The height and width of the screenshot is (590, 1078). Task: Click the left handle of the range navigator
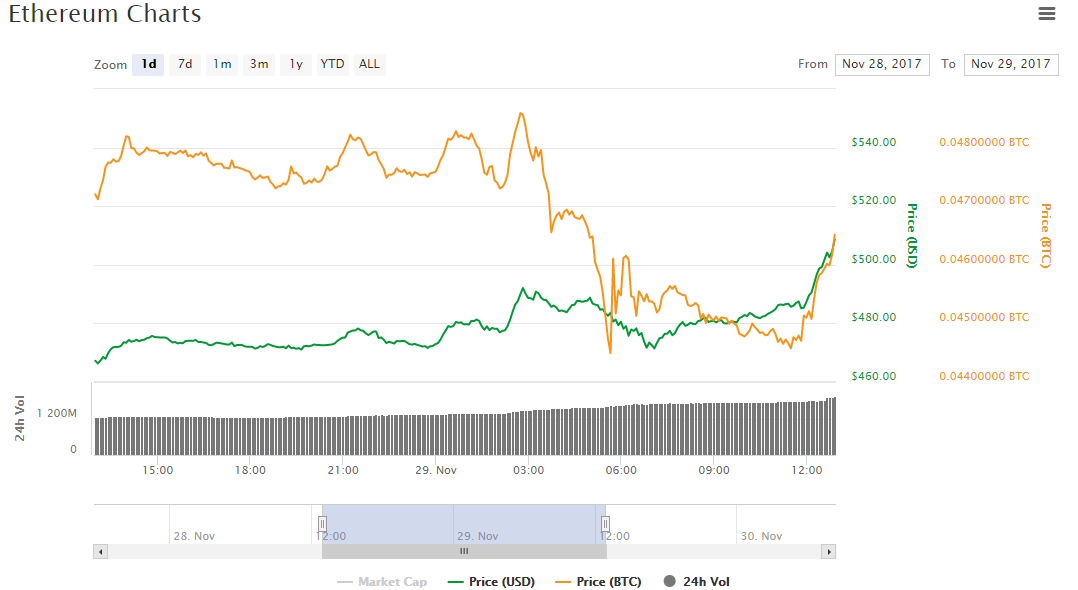pos(322,523)
